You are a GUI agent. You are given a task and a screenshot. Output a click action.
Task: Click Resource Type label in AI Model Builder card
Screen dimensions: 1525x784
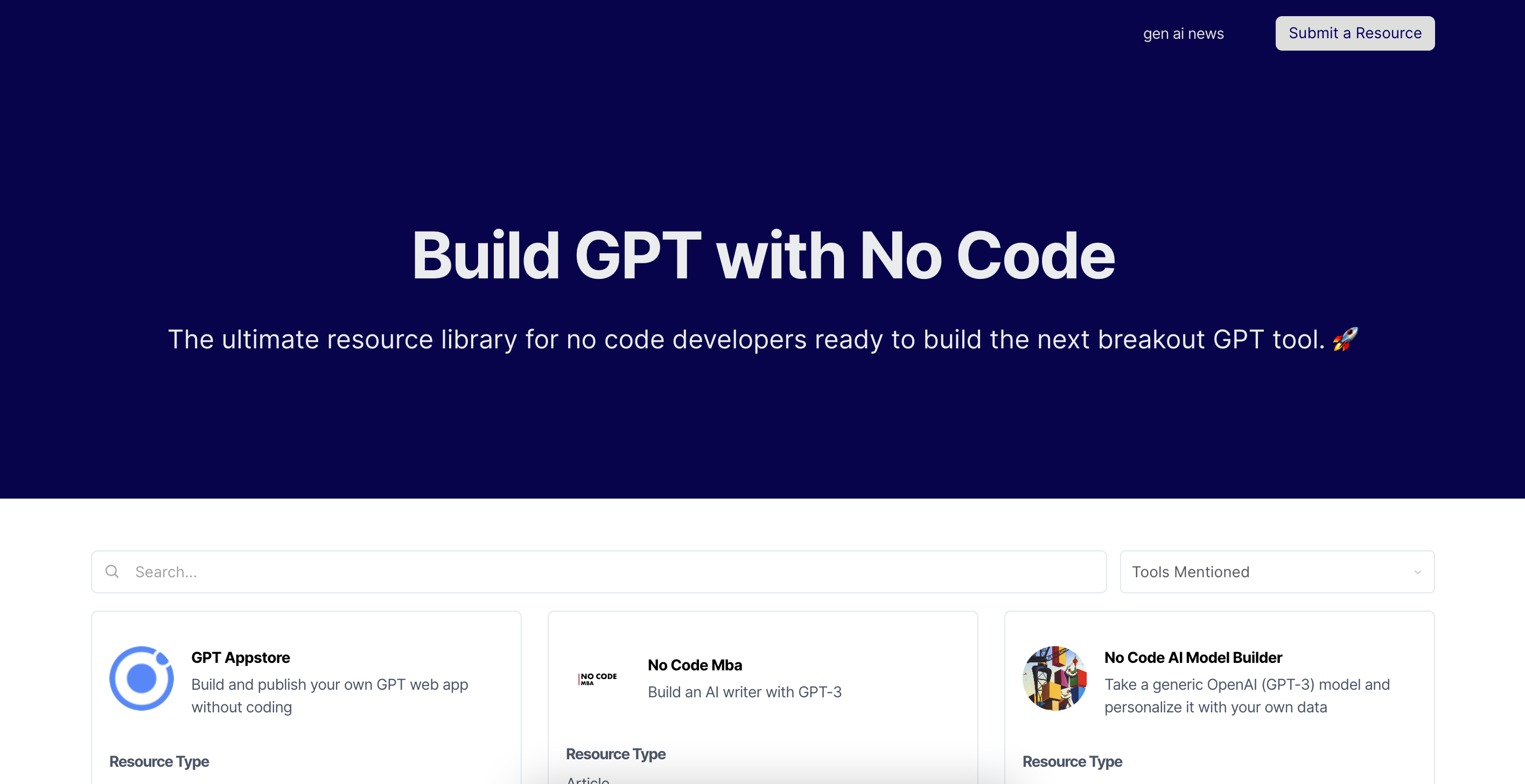coord(1072,761)
